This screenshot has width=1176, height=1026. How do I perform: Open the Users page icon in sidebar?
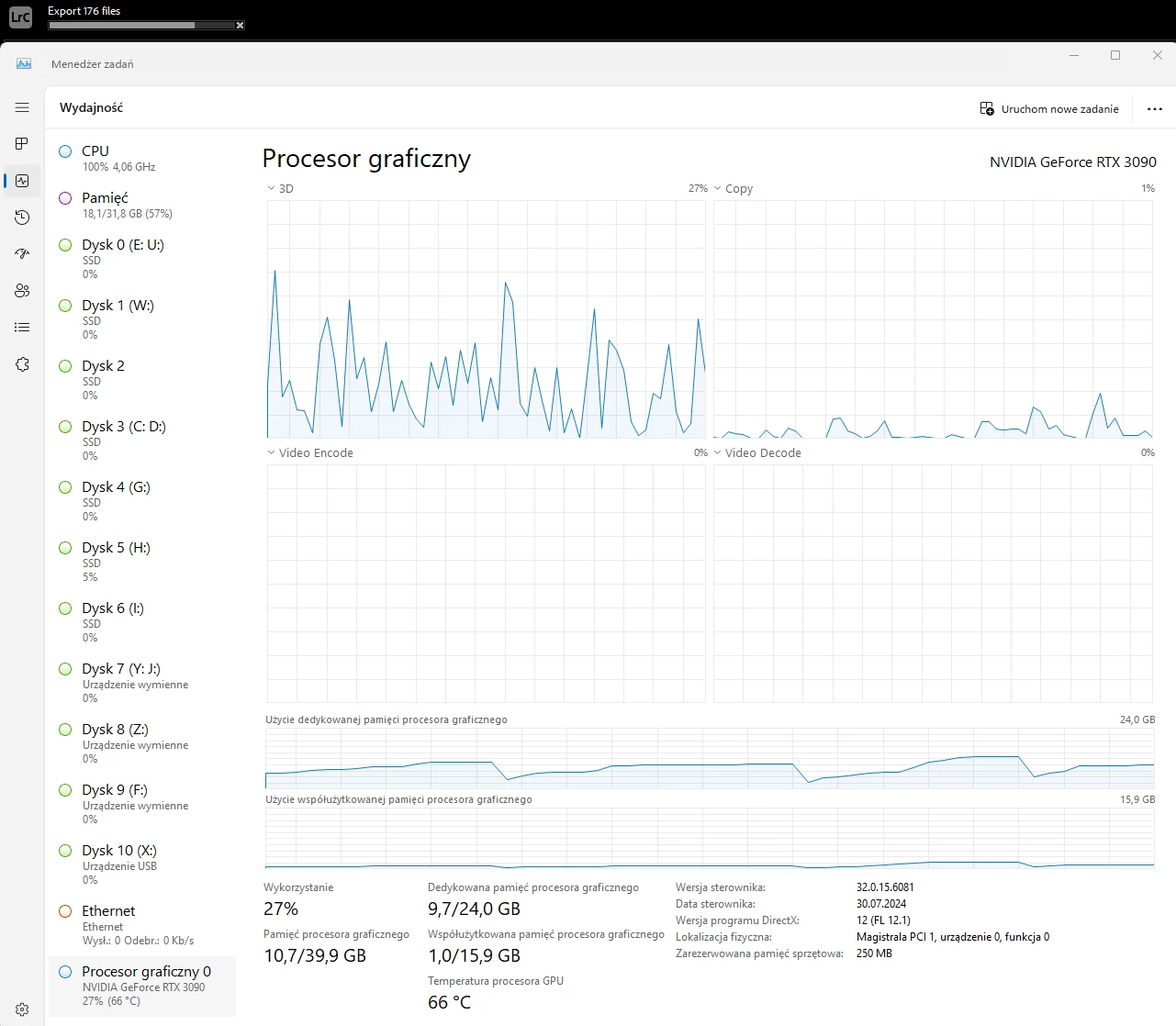click(22, 291)
